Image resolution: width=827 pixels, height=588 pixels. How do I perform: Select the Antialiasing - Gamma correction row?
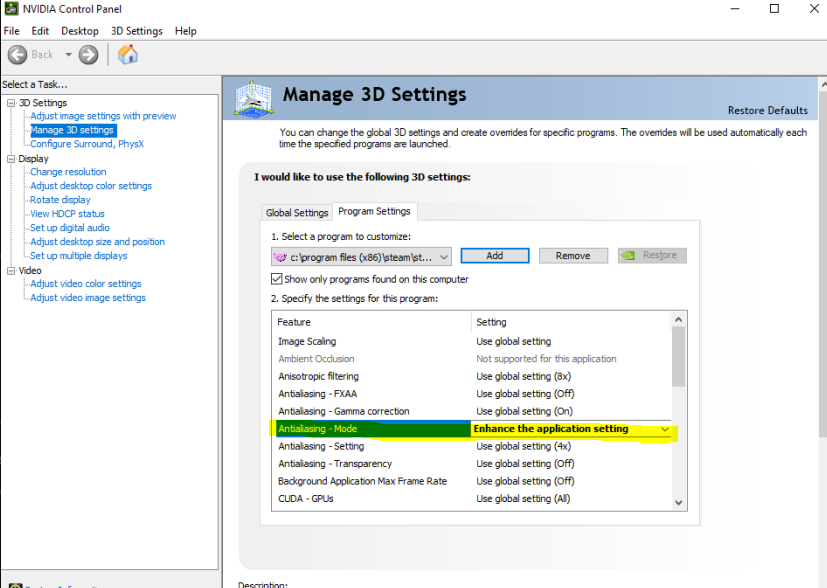(472, 411)
